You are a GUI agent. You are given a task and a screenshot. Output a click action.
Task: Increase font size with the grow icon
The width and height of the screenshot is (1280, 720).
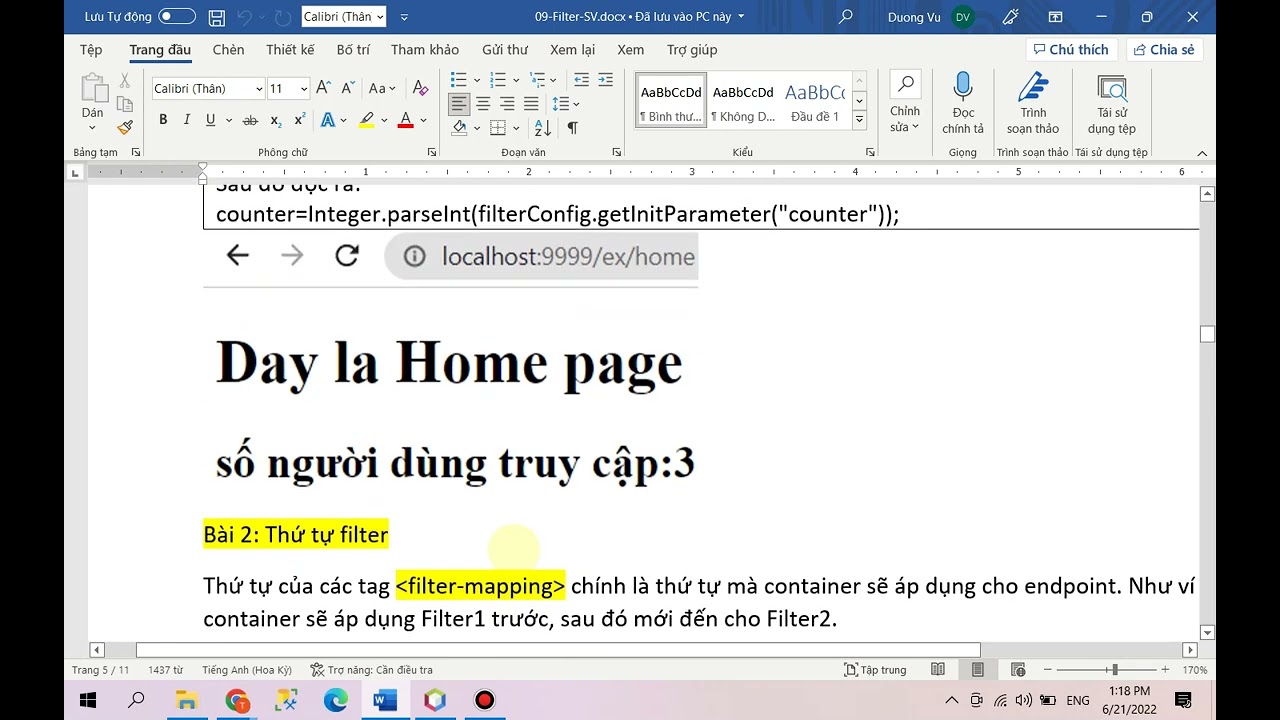tap(323, 89)
